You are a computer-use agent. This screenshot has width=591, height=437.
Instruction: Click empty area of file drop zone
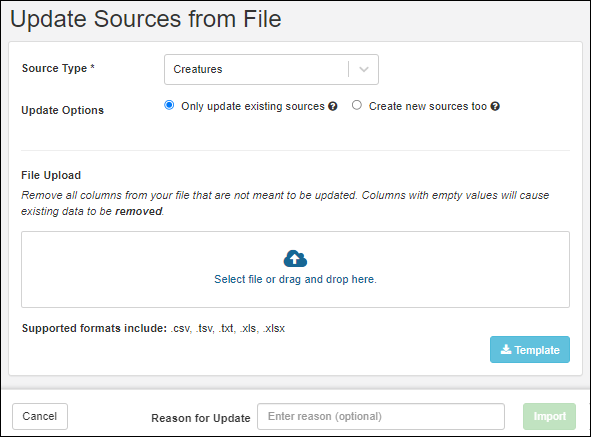click(x=113, y=270)
